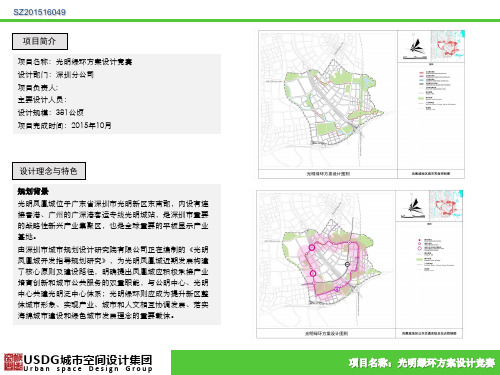This screenshot has height=375, width=500.
Task: Click the bold 规划背景 subheading
Action: pyautogui.click(x=33, y=191)
